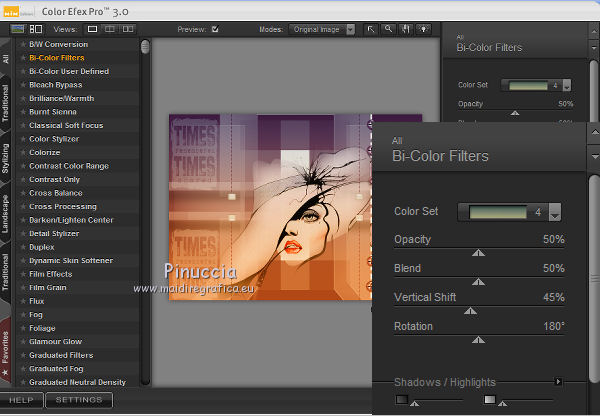Click the enlarged panel vertical scrollbar
This screenshot has width=600, height=416.
click(594, 279)
